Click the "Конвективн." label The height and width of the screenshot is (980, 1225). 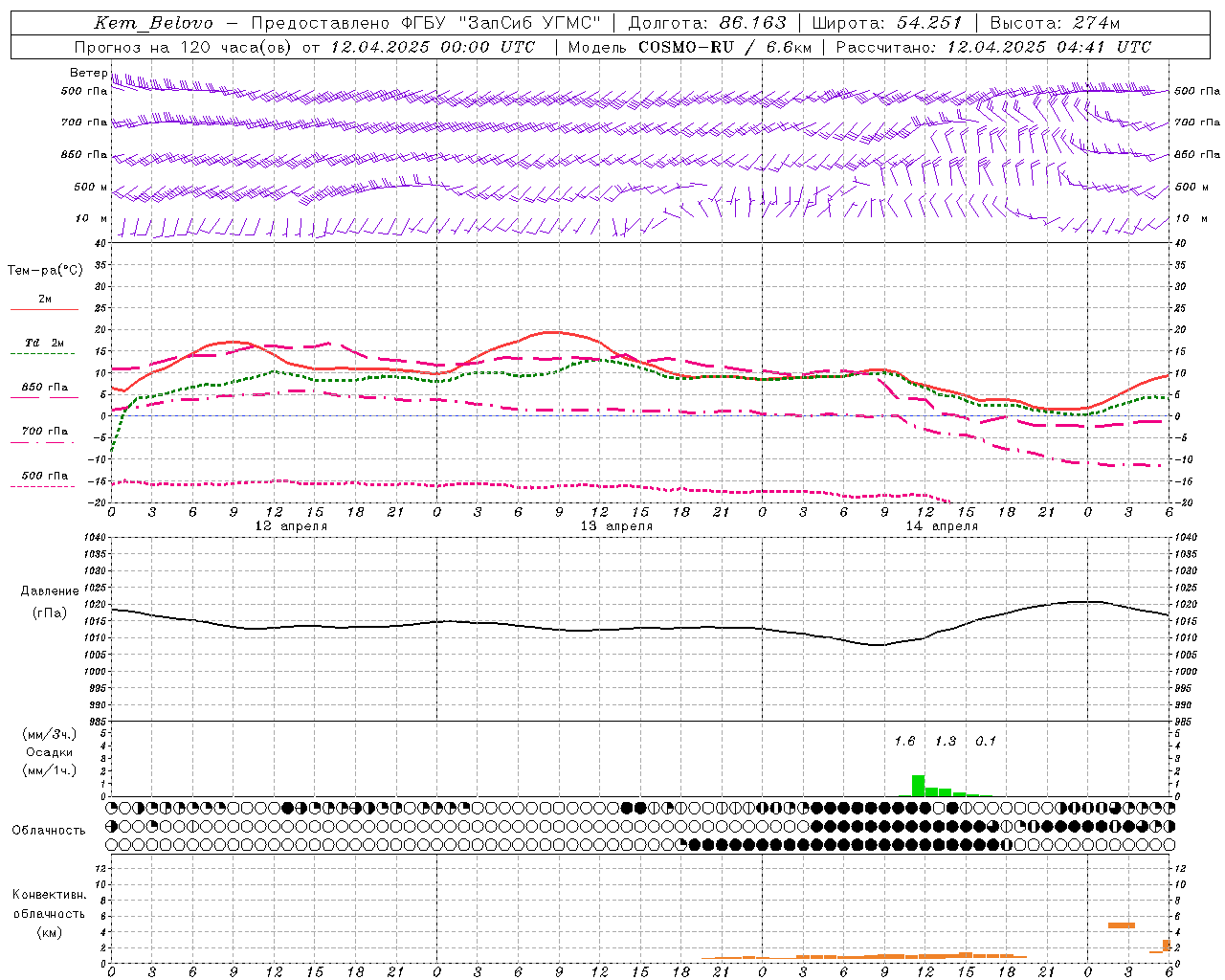tap(49, 895)
